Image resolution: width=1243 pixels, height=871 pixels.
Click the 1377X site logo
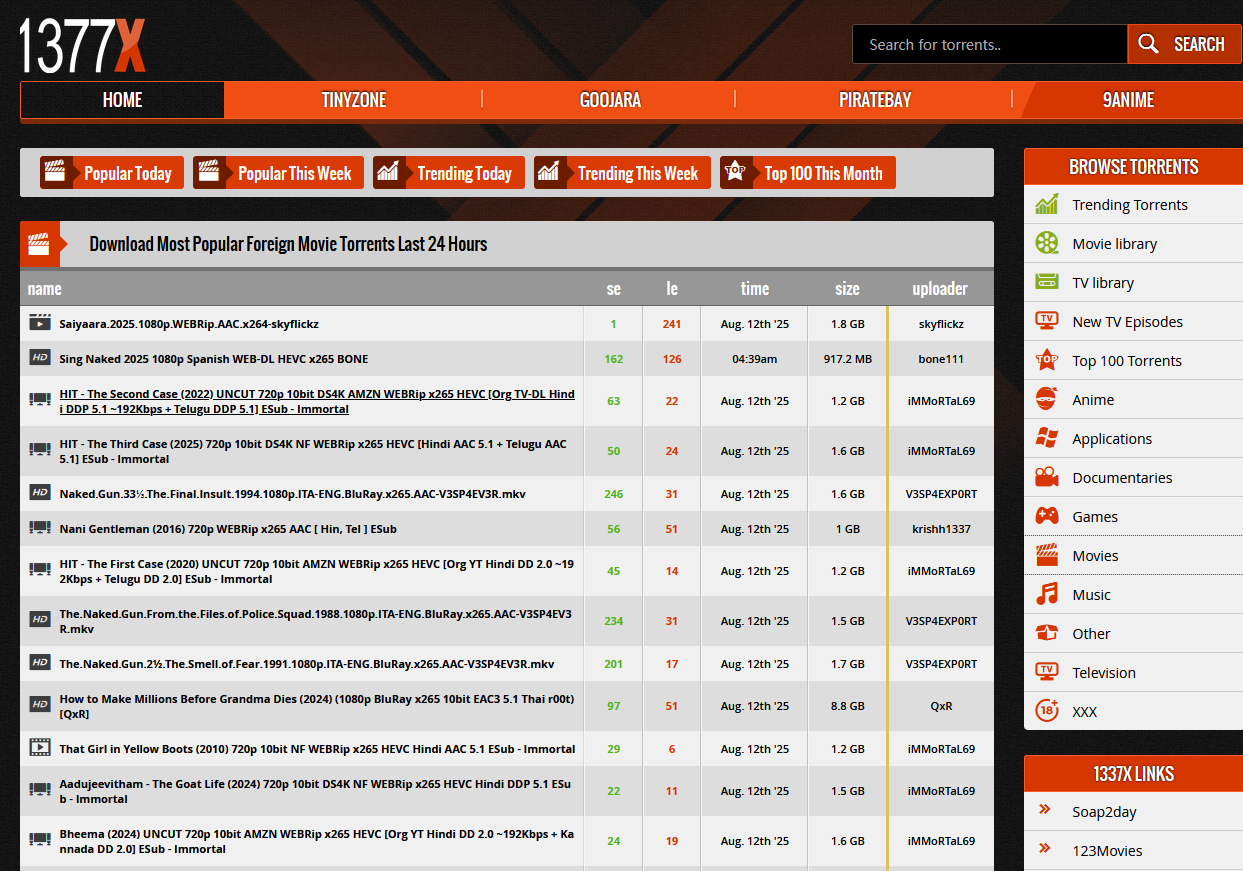coord(82,46)
